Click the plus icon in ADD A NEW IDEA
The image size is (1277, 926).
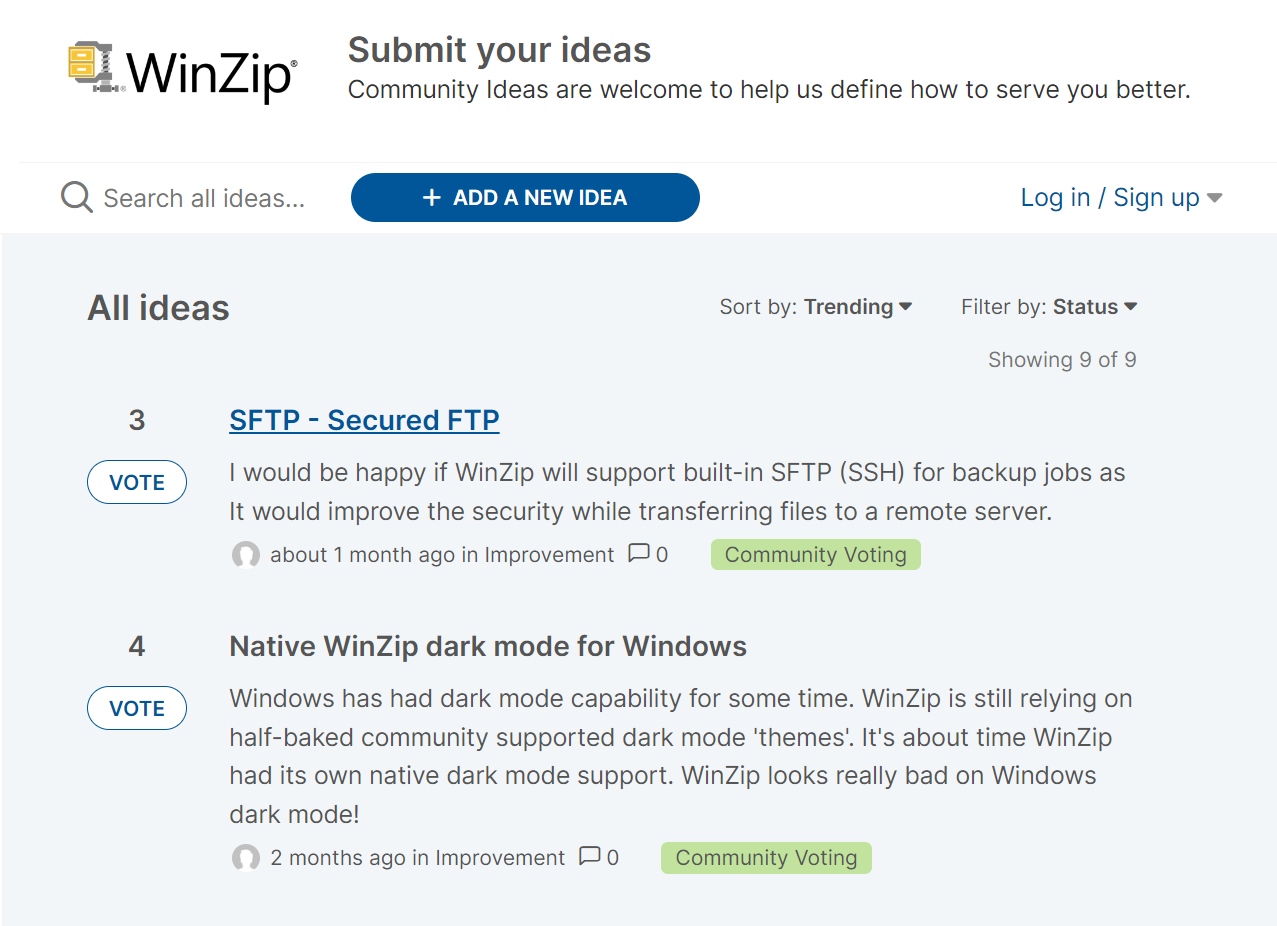pyautogui.click(x=430, y=197)
